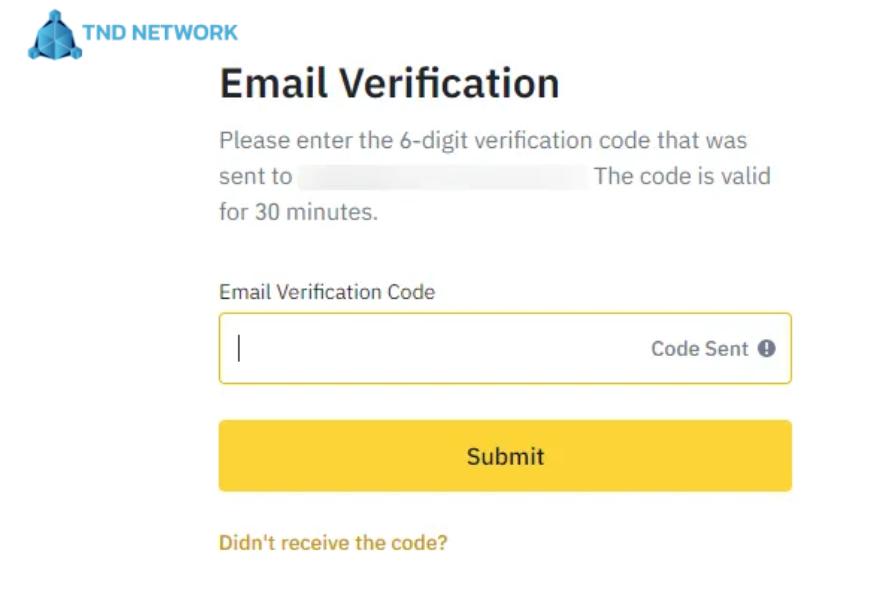Click the TND NETWORK brand text
The height and width of the screenshot is (610, 869).
161,33
